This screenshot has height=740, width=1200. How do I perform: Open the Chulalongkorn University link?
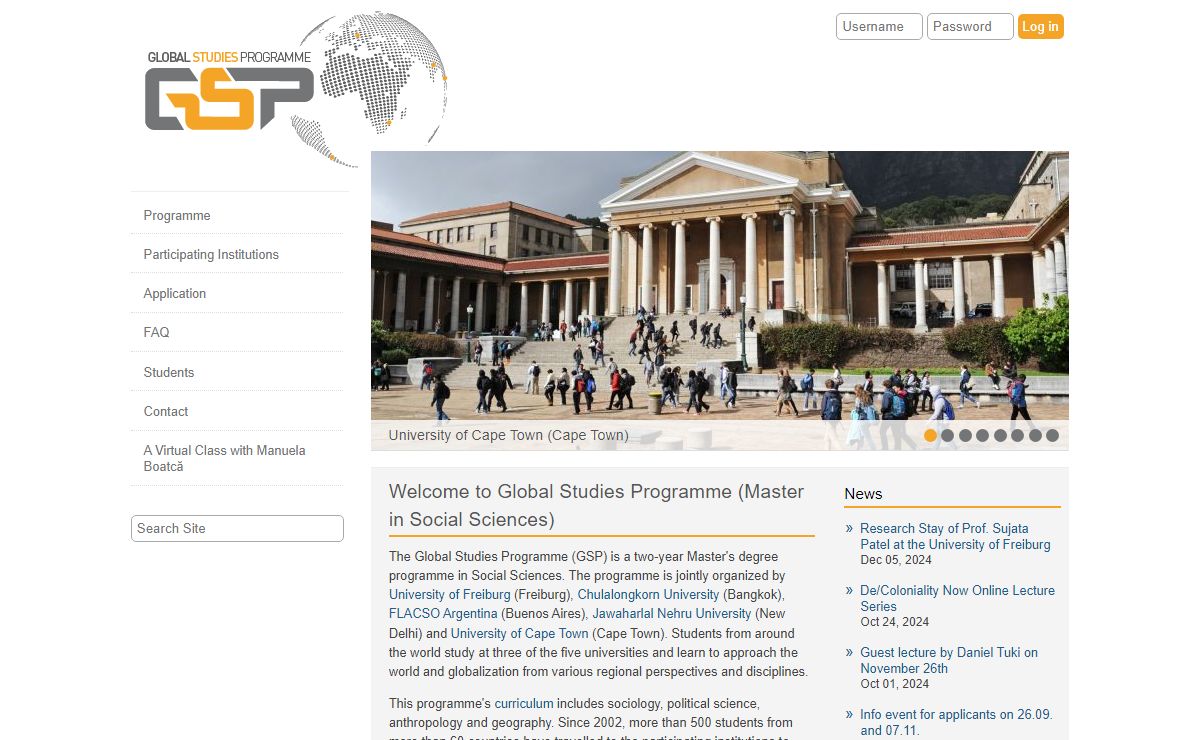point(648,594)
